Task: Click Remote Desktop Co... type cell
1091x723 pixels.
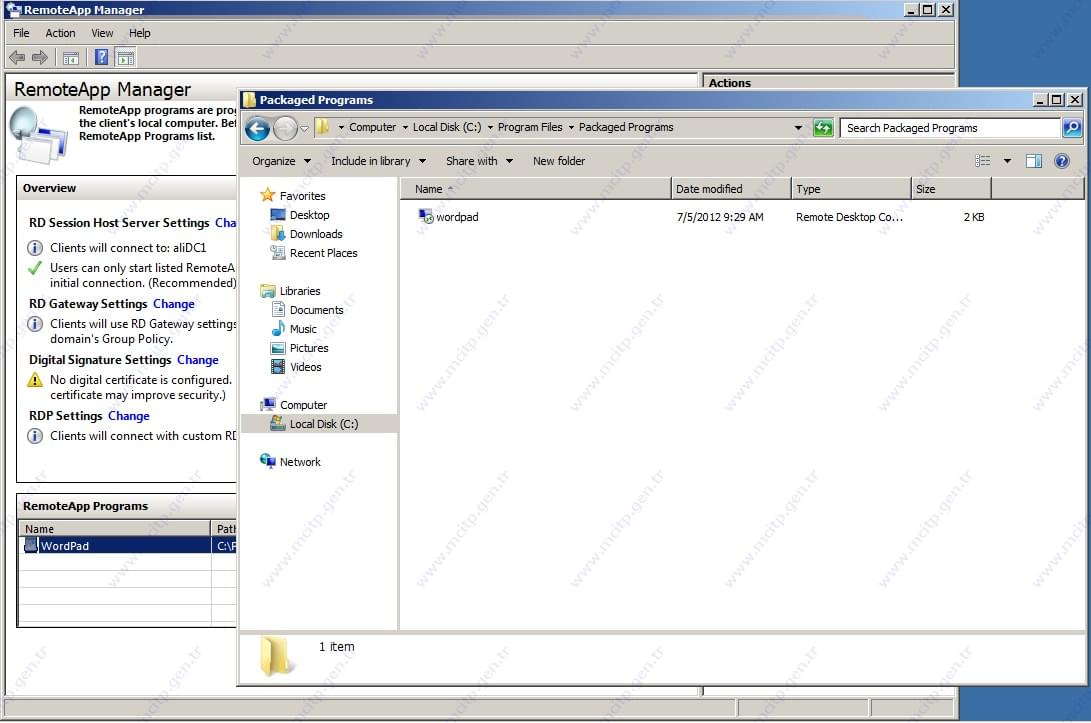Action: pos(849,217)
